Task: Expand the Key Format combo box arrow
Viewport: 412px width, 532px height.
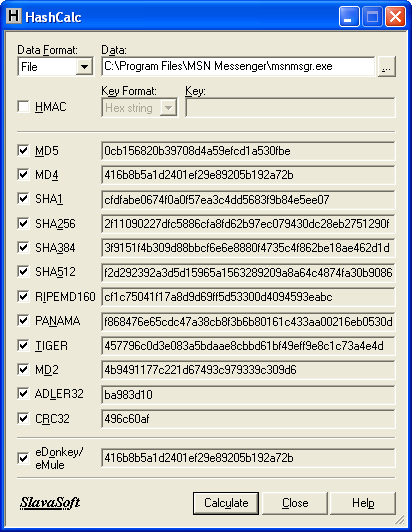Action: click(168, 108)
